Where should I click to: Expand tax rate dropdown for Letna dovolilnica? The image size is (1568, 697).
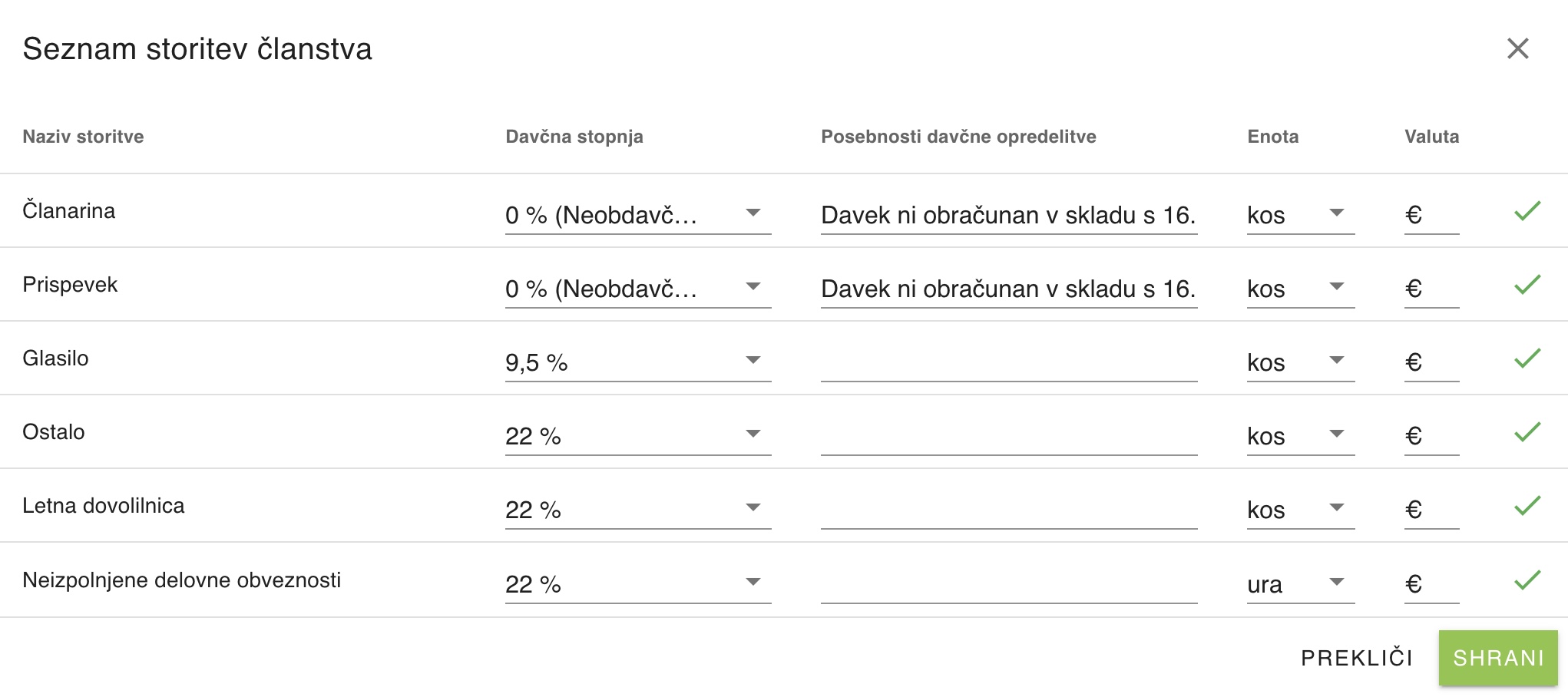tap(638, 510)
